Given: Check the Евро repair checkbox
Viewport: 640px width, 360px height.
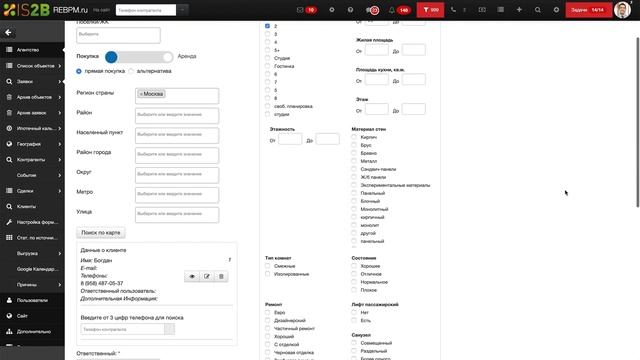Looking at the screenshot, I should point(267,312).
